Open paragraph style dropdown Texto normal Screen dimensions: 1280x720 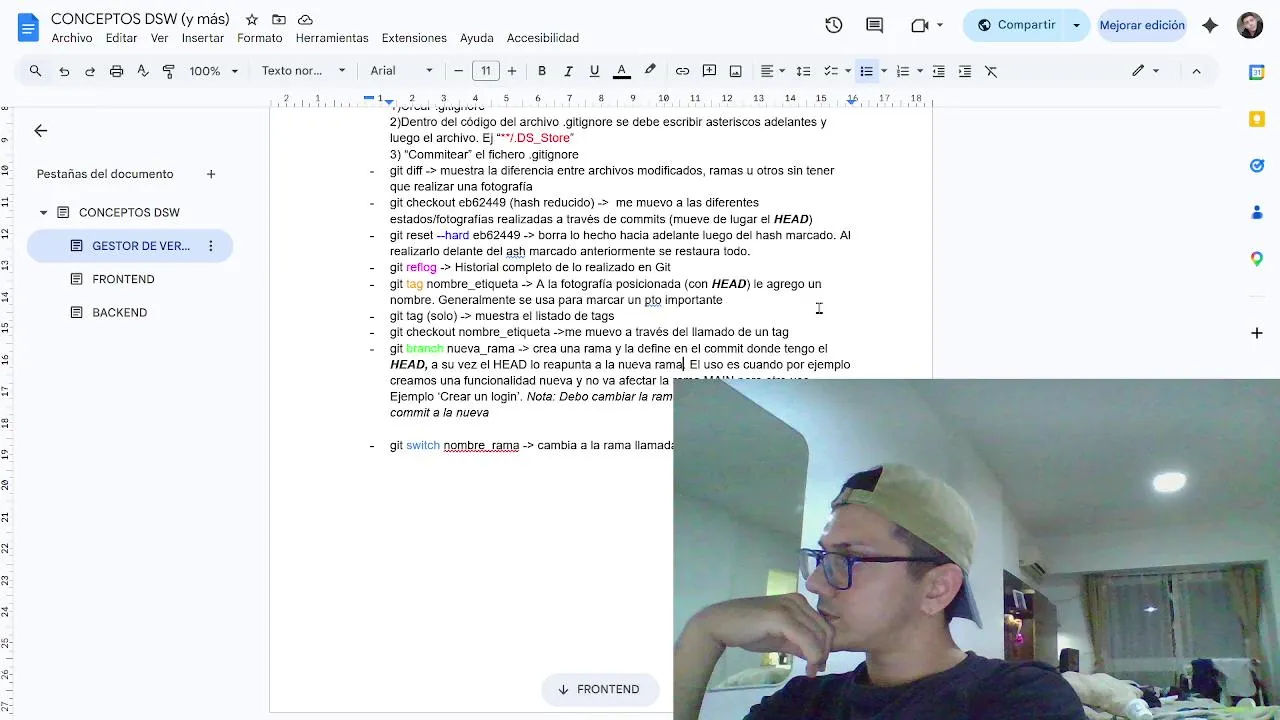click(x=303, y=71)
